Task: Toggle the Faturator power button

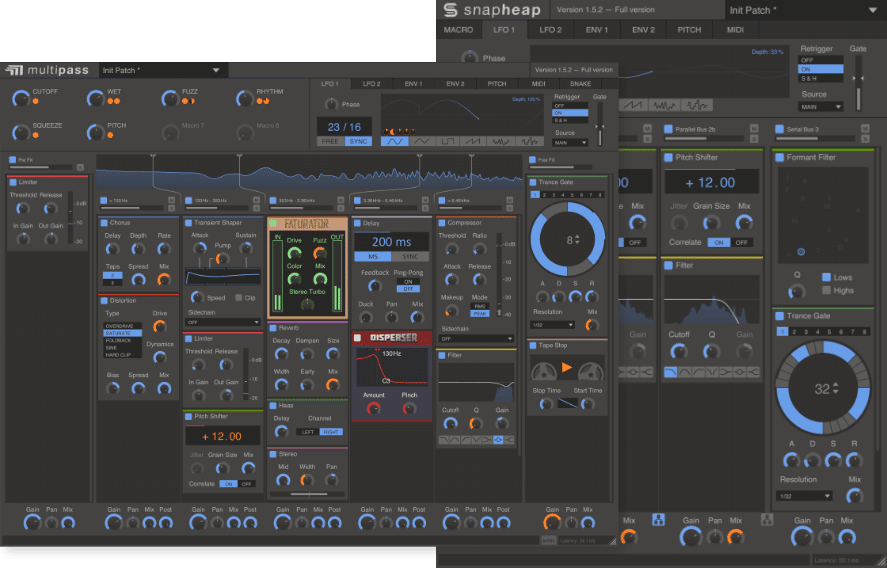Action: click(x=273, y=223)
